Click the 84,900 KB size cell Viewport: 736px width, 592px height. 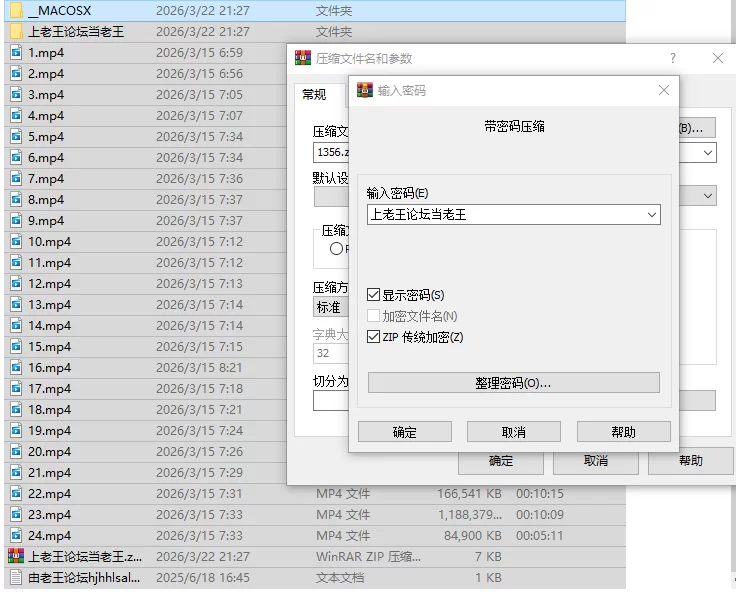473,536
